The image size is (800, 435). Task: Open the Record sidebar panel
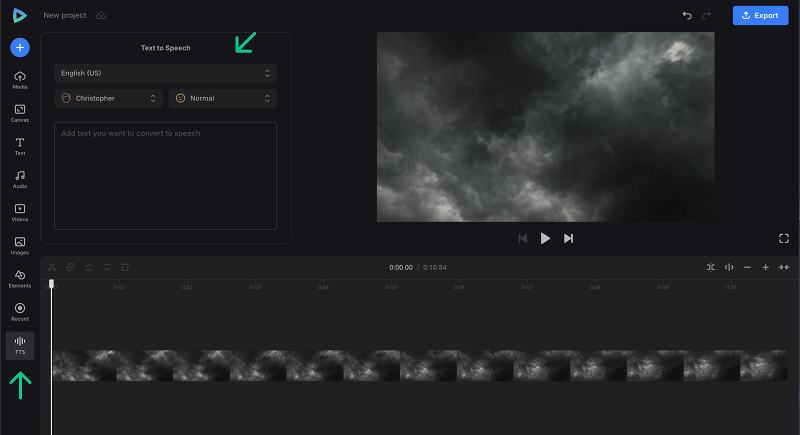(x=20, y=312)
